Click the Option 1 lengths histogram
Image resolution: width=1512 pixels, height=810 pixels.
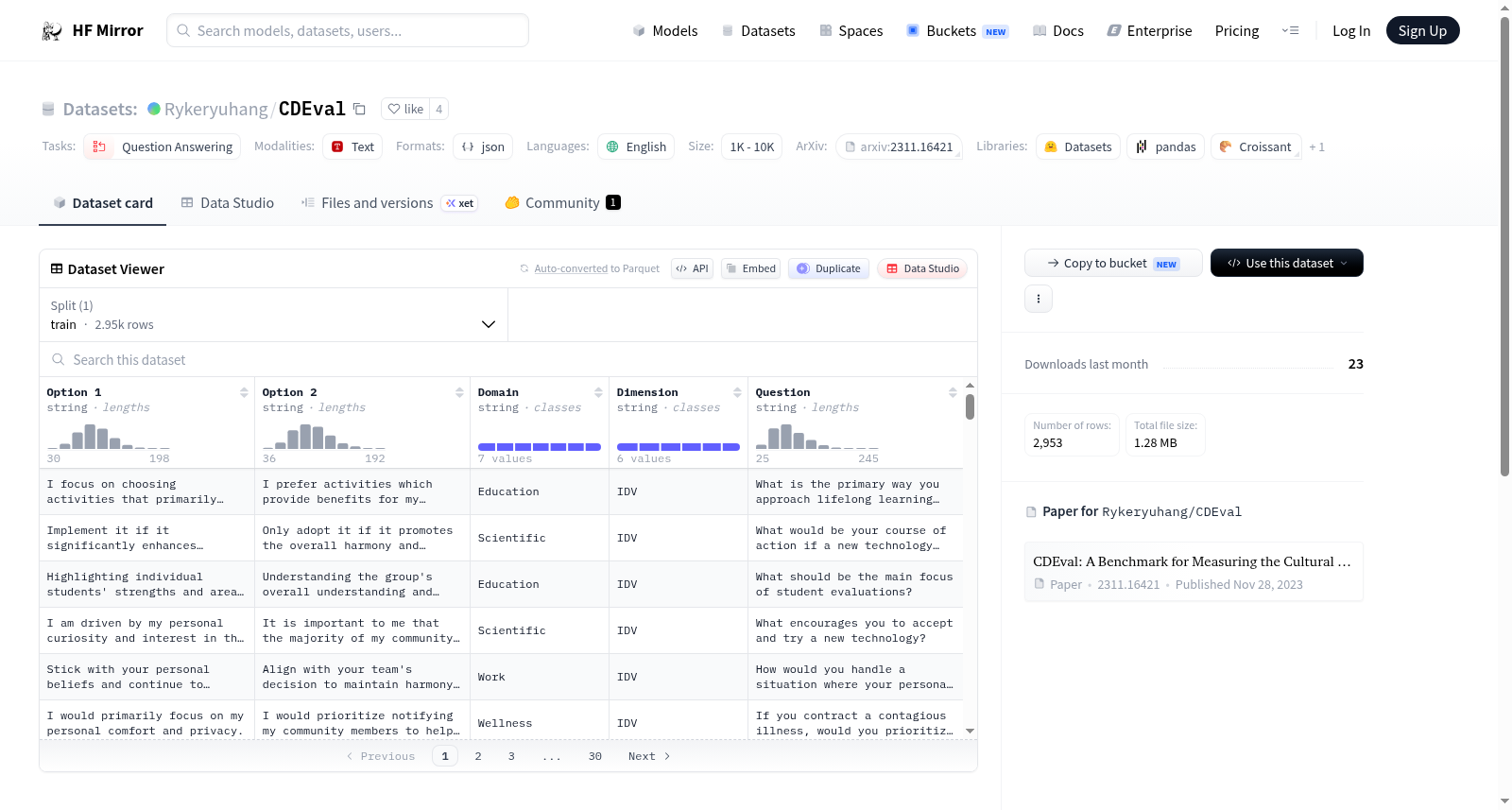coord(109,437)
